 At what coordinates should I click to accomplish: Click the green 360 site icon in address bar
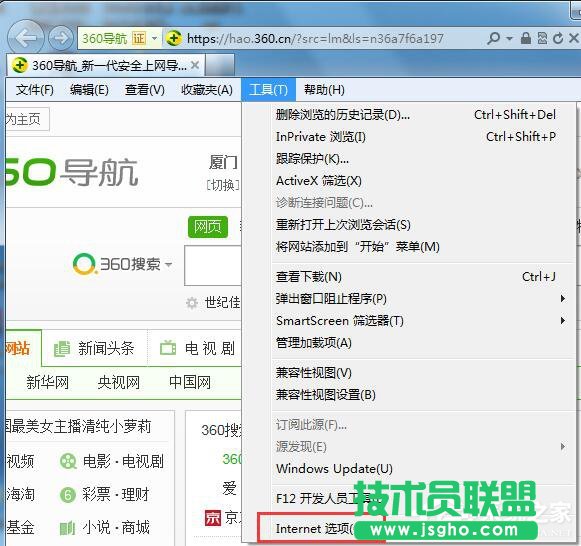click(173, 38)
